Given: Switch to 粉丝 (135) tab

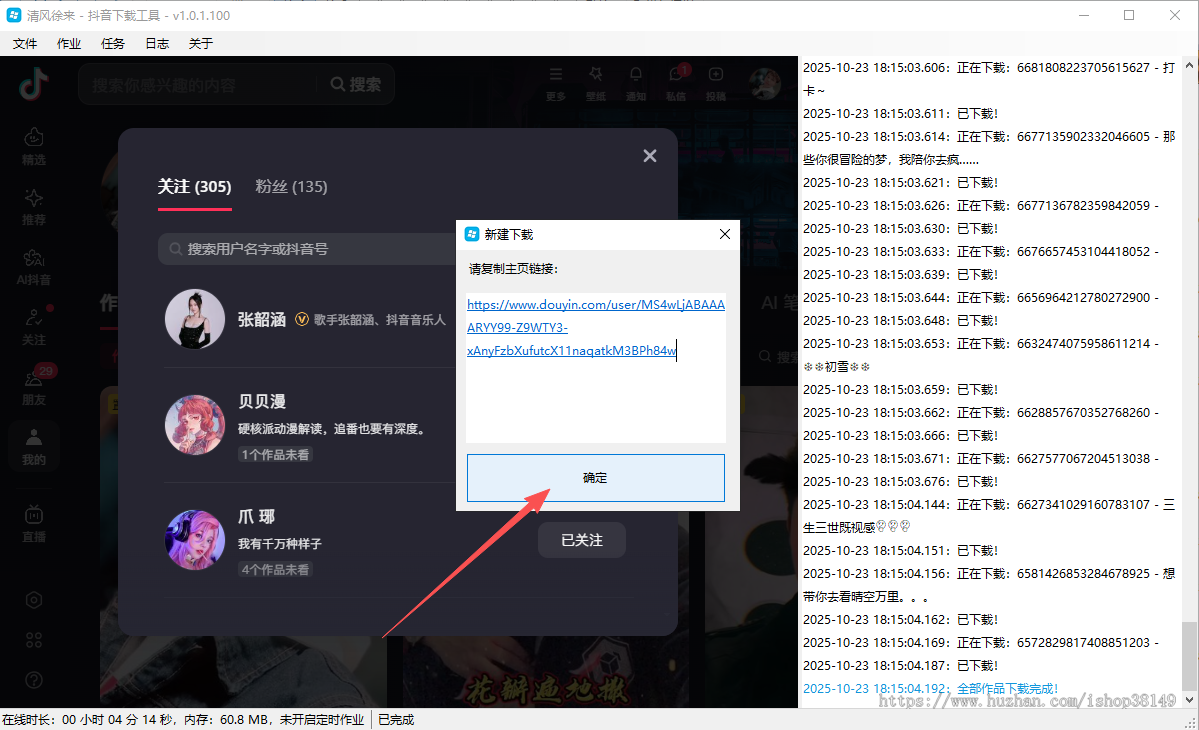Looking at the screenshot, I should coord(291,187).
